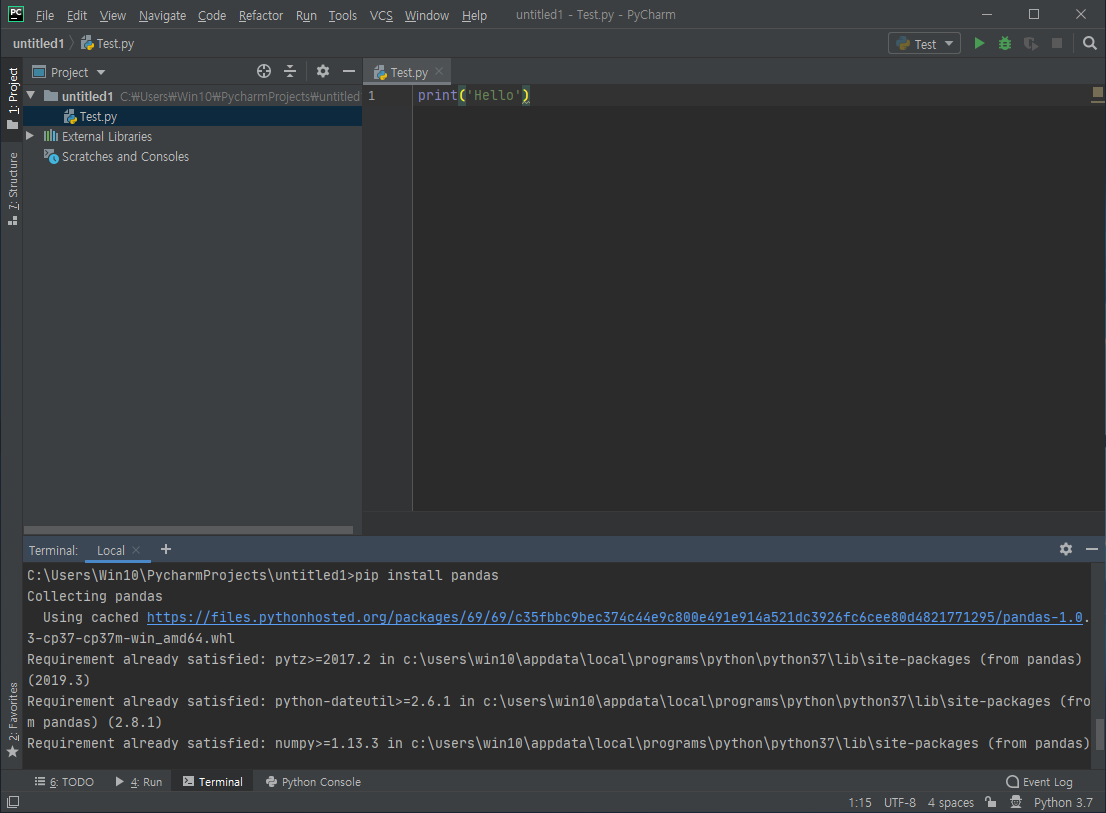Viewport: 1106px width, 813px height.
Task: Open Terminal panel settings gear
Action: tap(1066, 549)
